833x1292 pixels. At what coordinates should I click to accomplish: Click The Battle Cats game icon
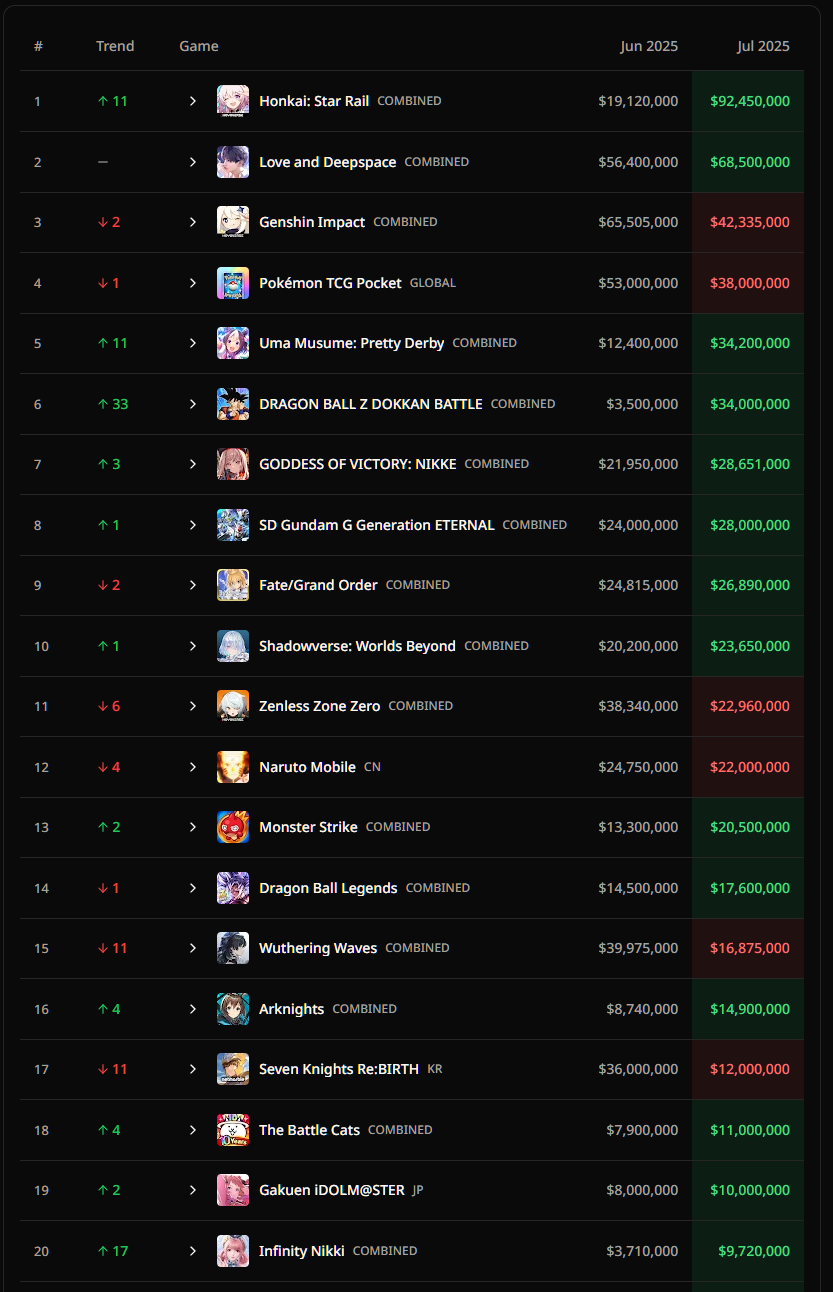coord(233,1130)
